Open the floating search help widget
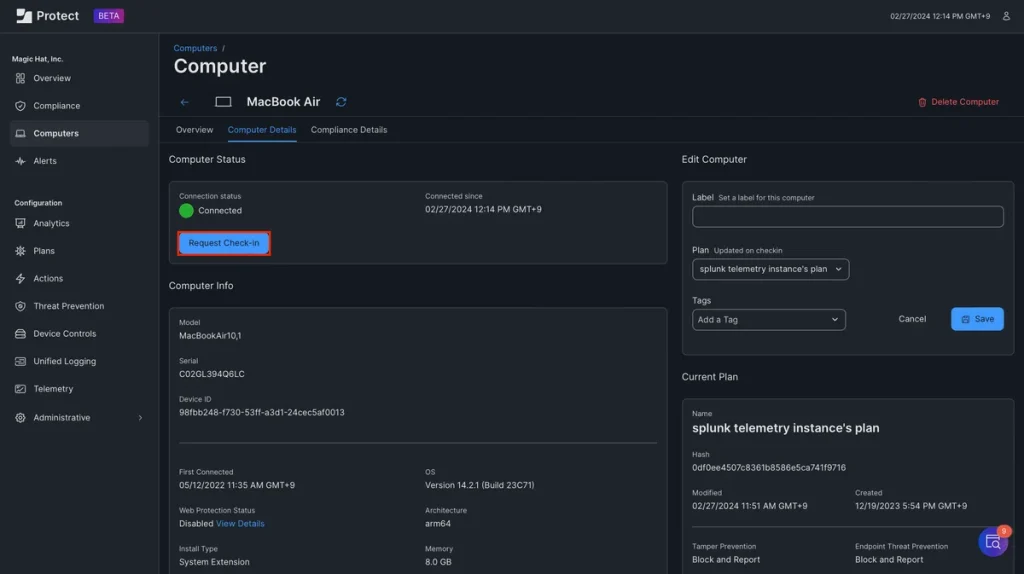 coord(993,542)
